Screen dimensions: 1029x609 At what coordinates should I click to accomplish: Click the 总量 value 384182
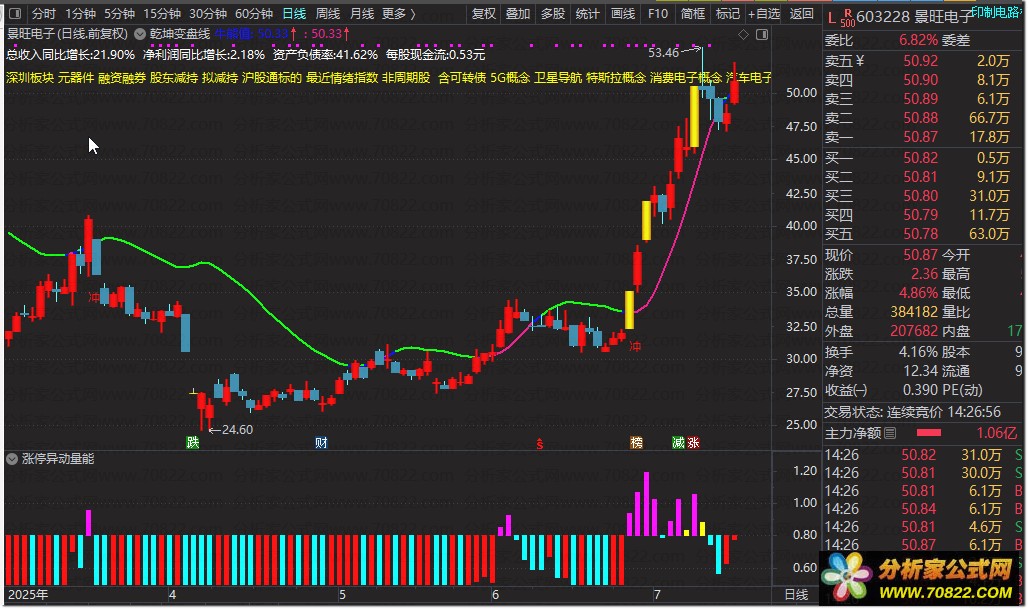pyautogui.click(x=914, y=312)
